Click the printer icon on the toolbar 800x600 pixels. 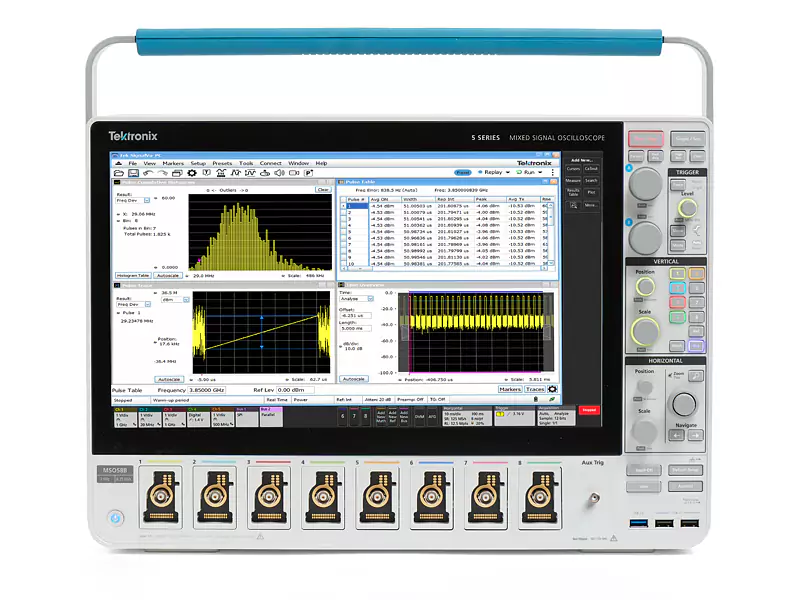click(177, 173)
